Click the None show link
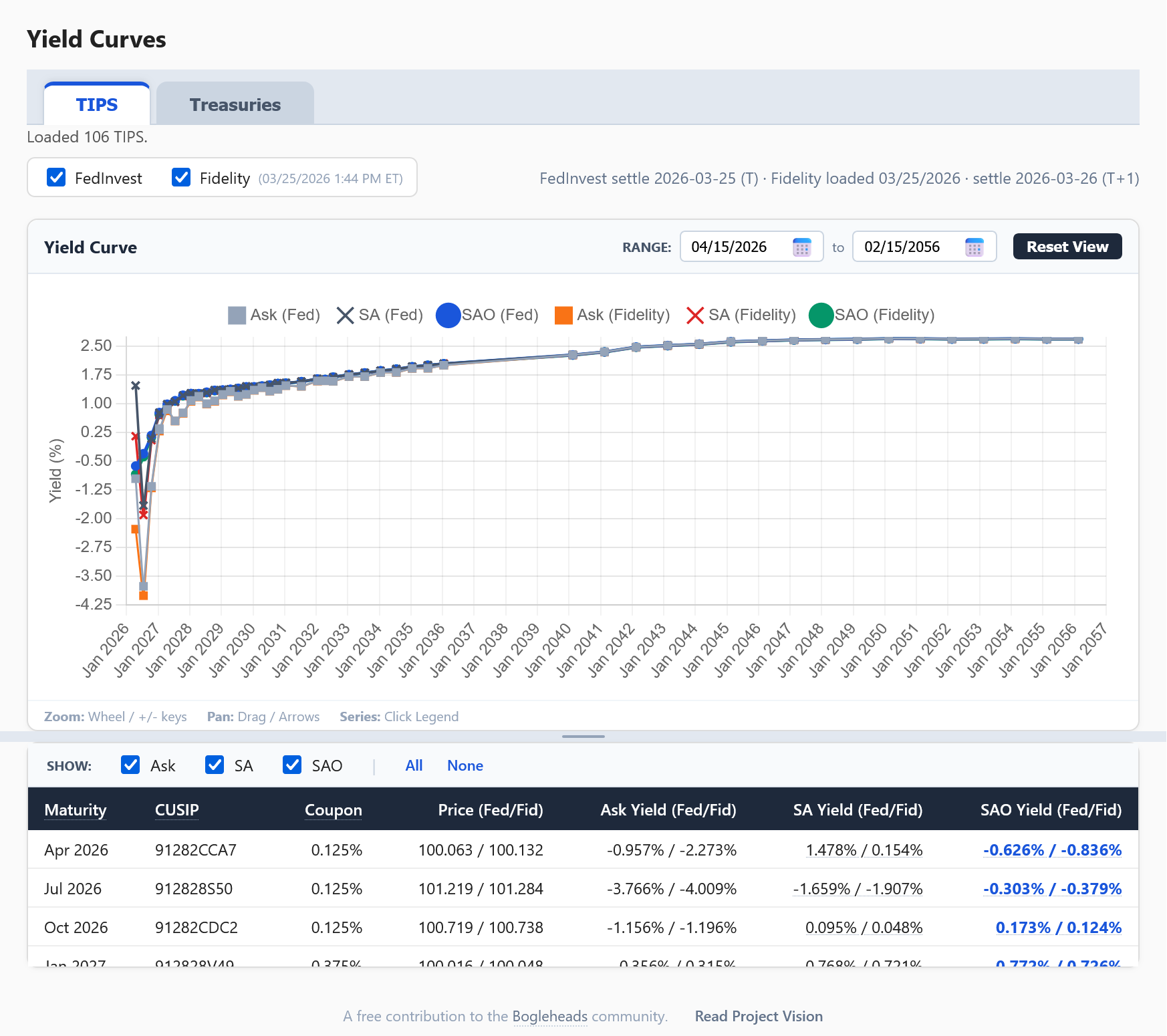Image resolution: width=1167 pixels, height=1036 pixels. coord(465,765)
